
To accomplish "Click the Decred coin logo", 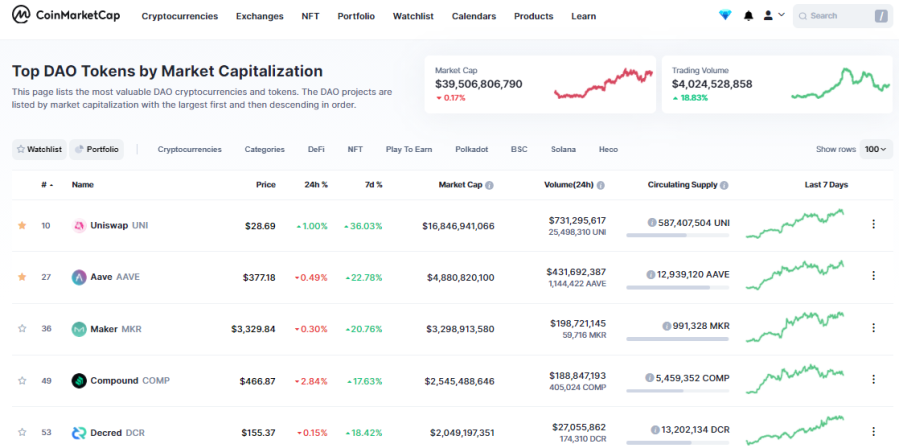I will [x=79, y=433].
